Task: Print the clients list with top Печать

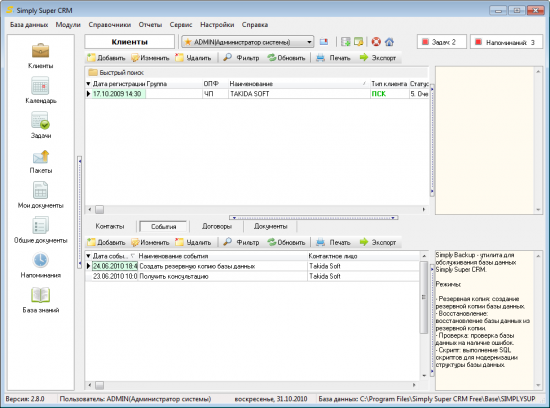Action: pyautogui.click(x=333, y=58)
